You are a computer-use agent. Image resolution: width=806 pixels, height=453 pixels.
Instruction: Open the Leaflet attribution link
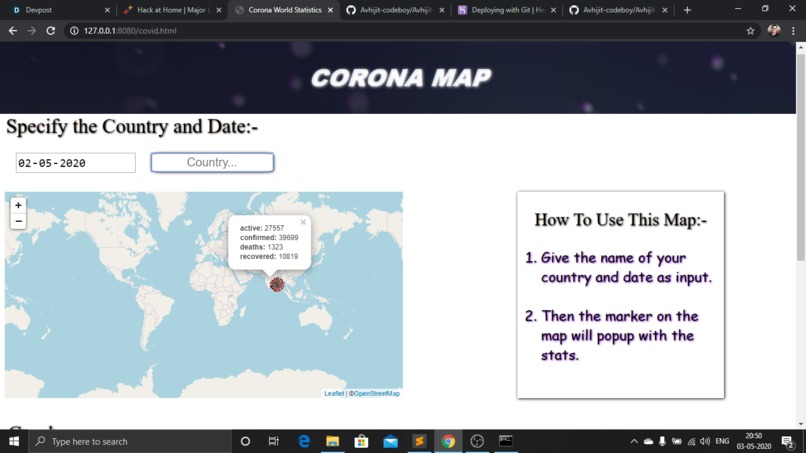click(x=334, y=393)
